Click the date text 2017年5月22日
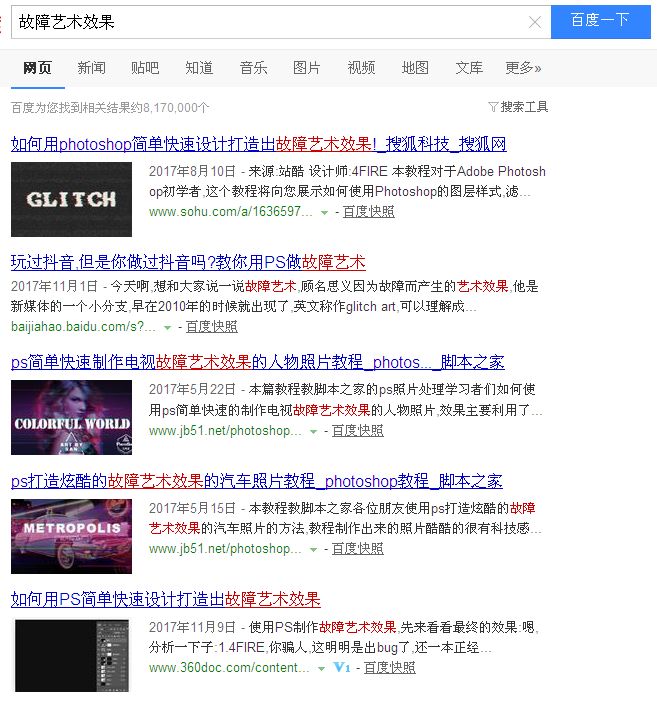 click(x=193, y=389)
